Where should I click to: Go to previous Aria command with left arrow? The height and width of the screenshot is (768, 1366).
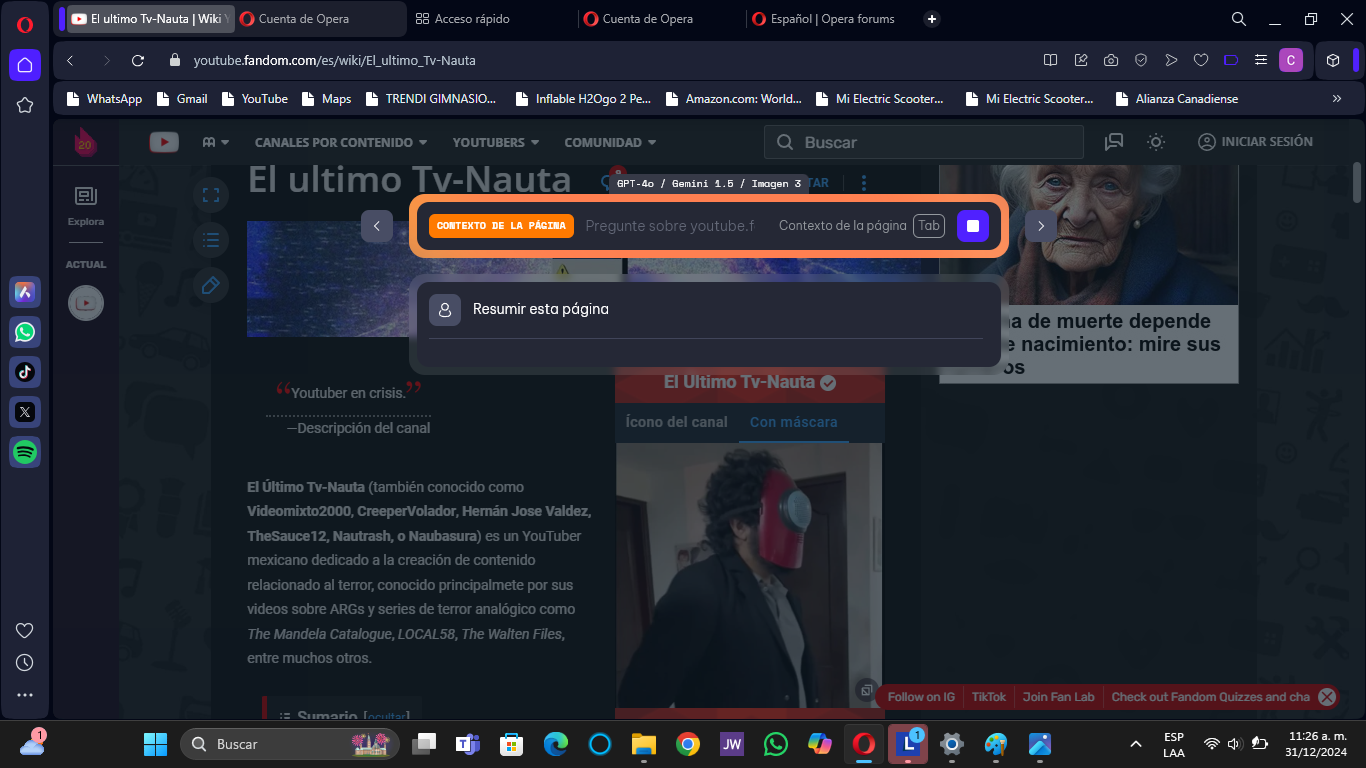point(376,226)
